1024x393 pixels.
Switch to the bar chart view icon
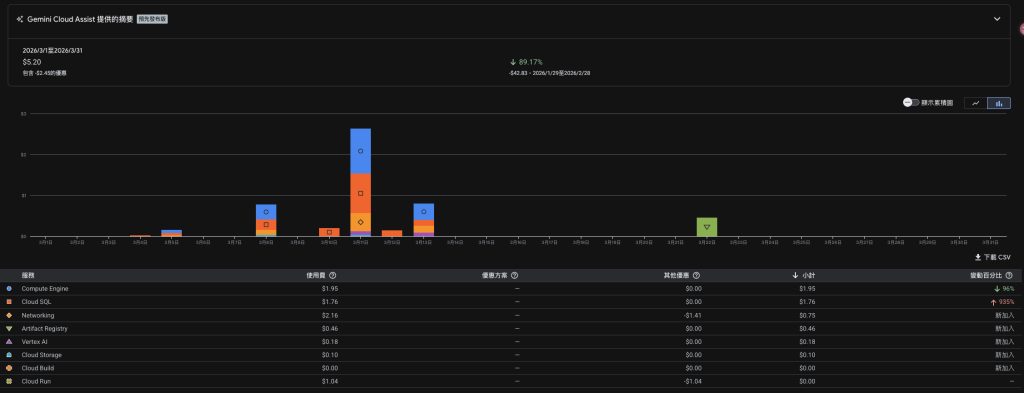point(999,103)
